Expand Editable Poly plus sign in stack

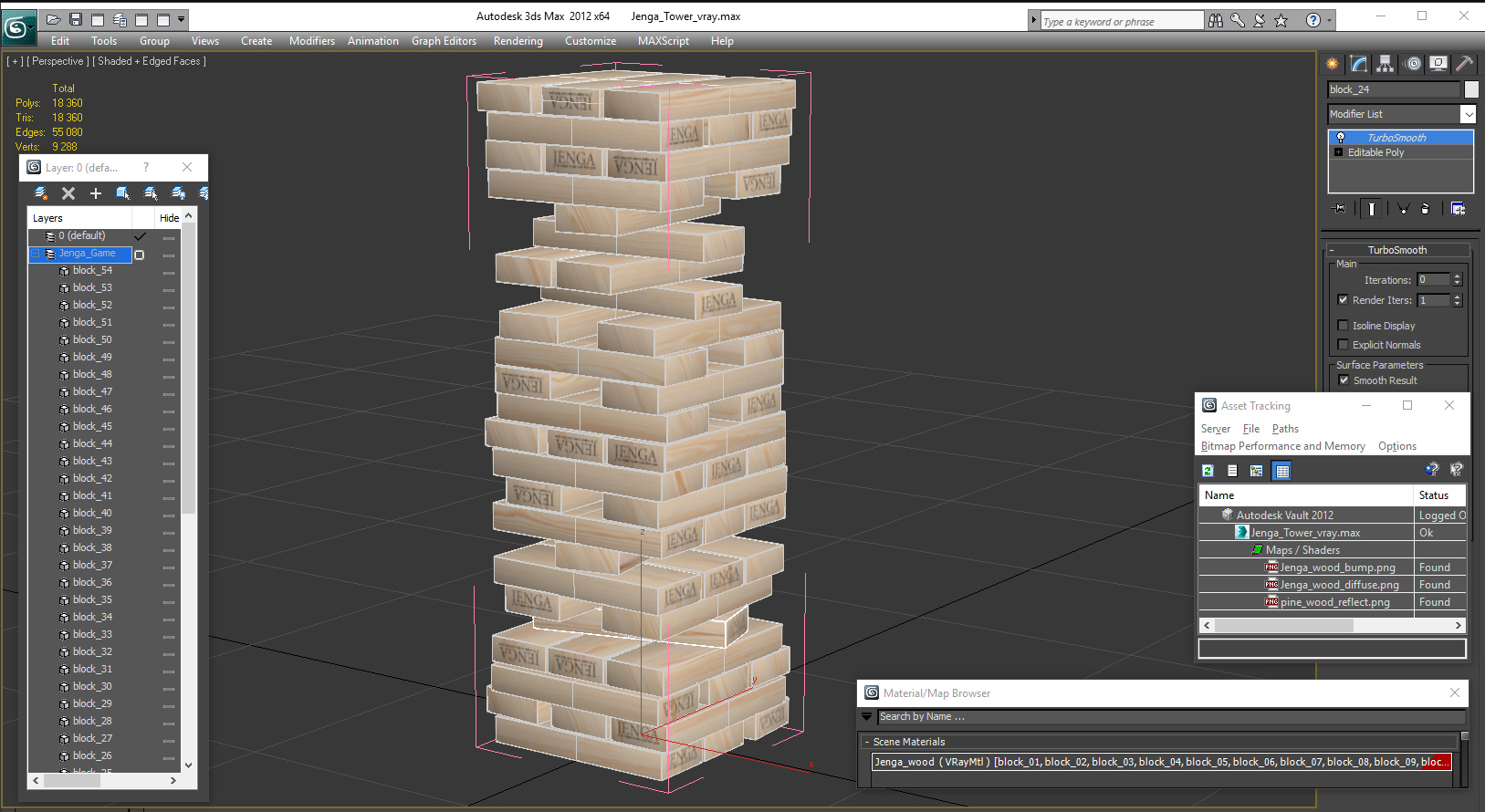point(1339,152)
